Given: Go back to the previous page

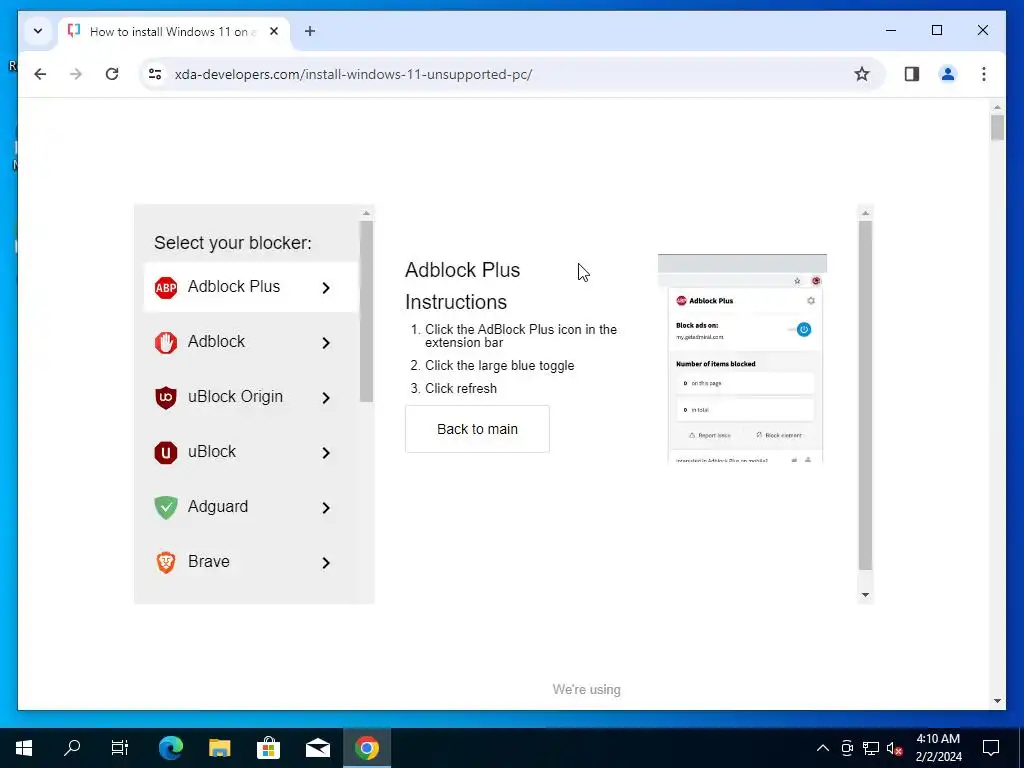Looking at the screenshot, I should [x=40, y=74].
